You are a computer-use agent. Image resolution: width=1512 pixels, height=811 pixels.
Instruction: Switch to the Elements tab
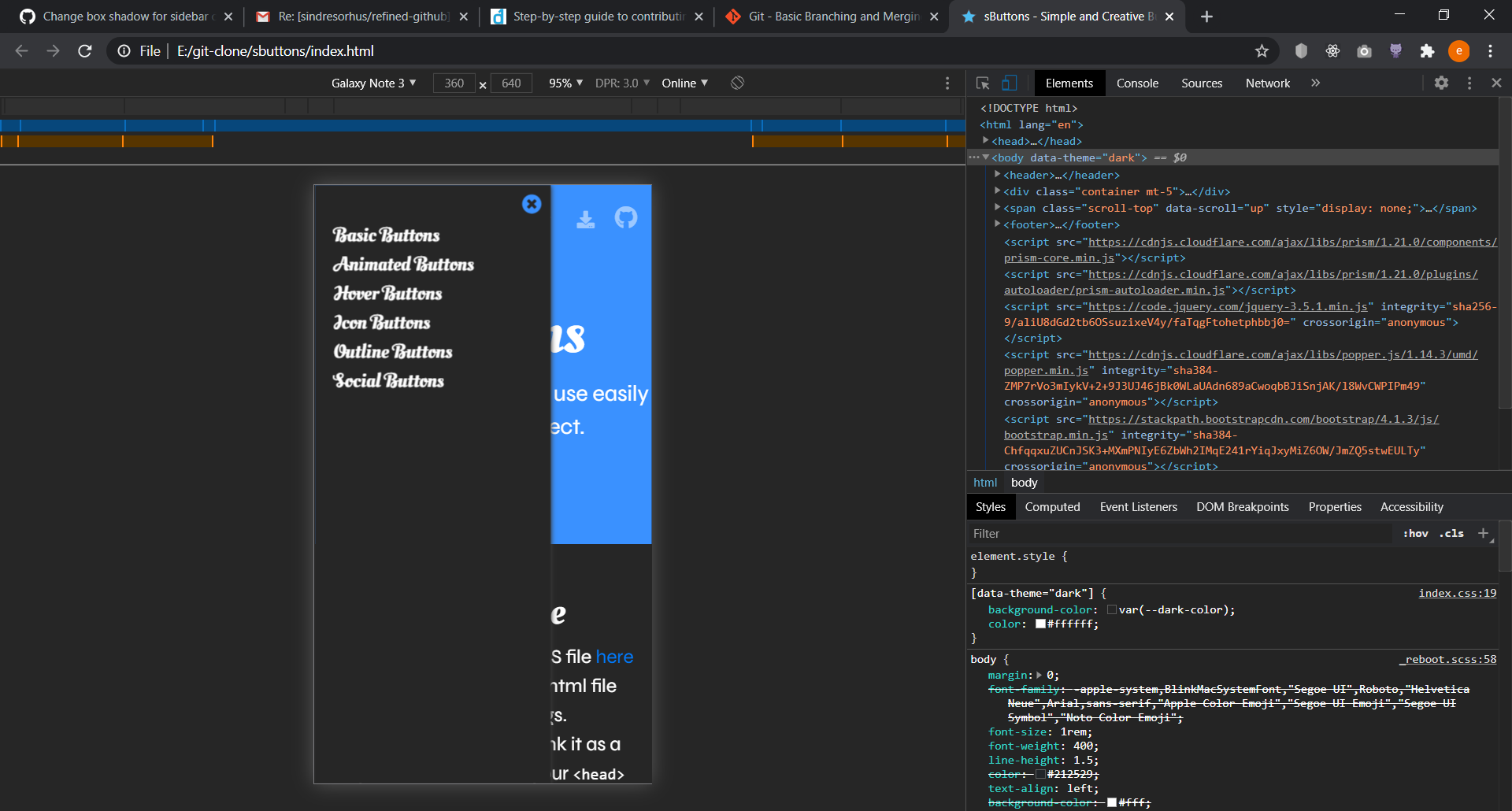(1069, 83)
